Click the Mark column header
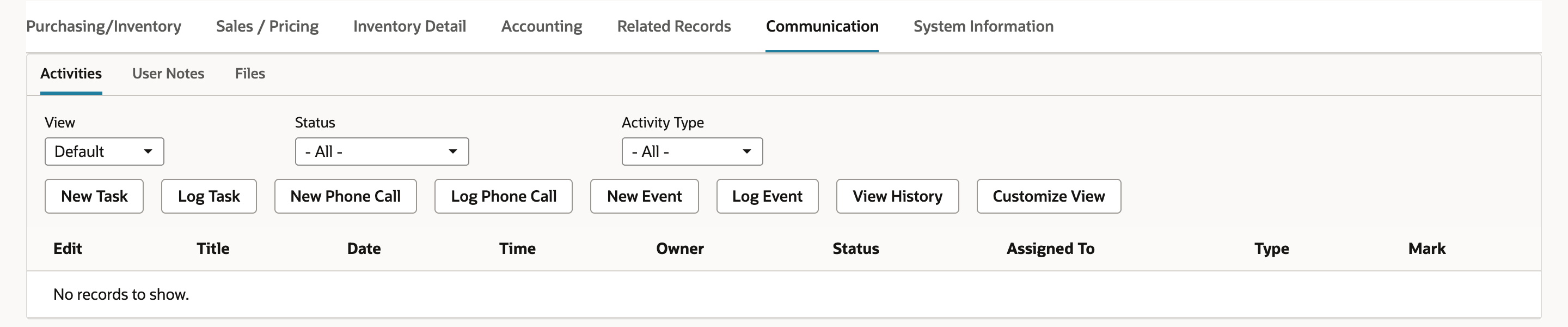 coord(1427,249)
